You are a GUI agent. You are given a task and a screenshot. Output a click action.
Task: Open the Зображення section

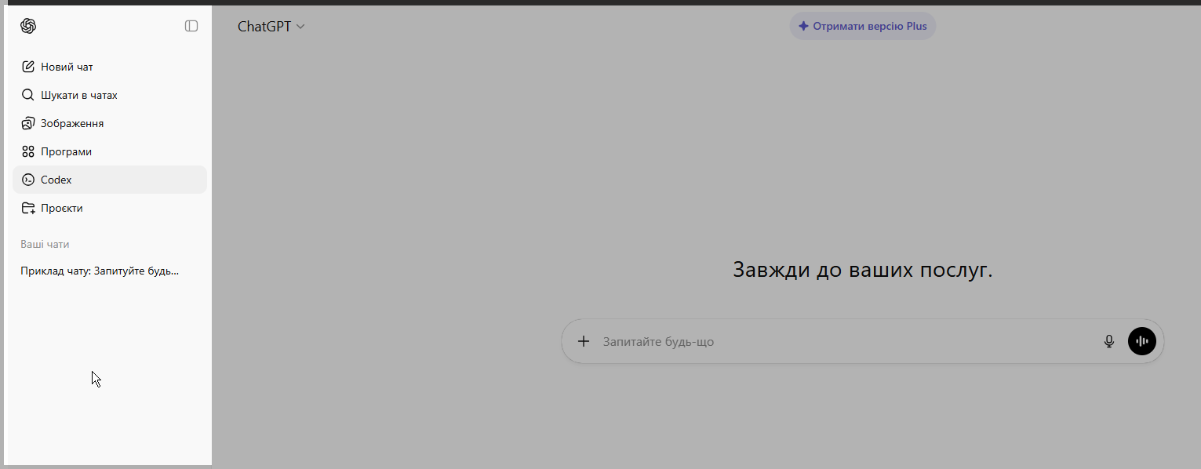[x=110, y=123]
